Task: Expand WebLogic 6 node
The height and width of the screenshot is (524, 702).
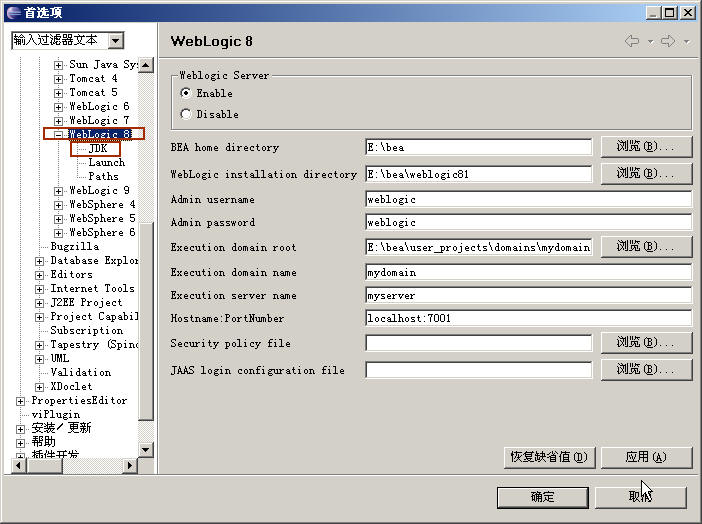Action: [x=58, y=107]
